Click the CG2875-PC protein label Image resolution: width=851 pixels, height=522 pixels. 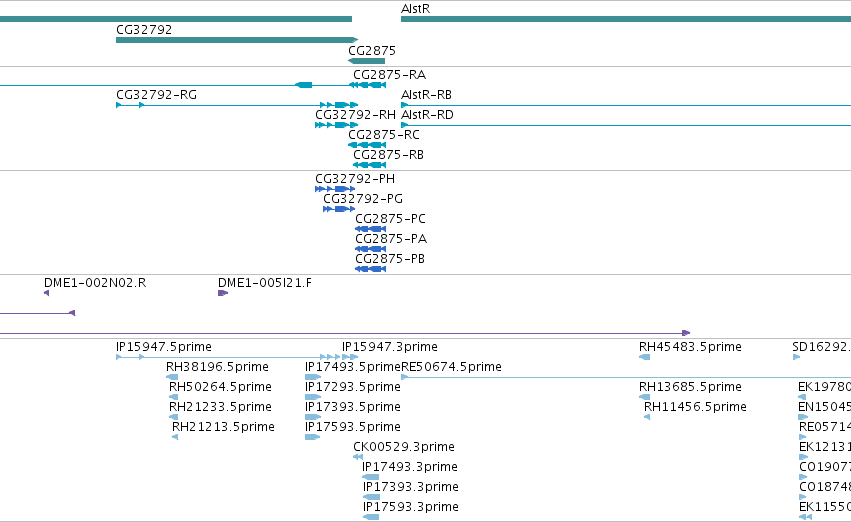[390, 219]
